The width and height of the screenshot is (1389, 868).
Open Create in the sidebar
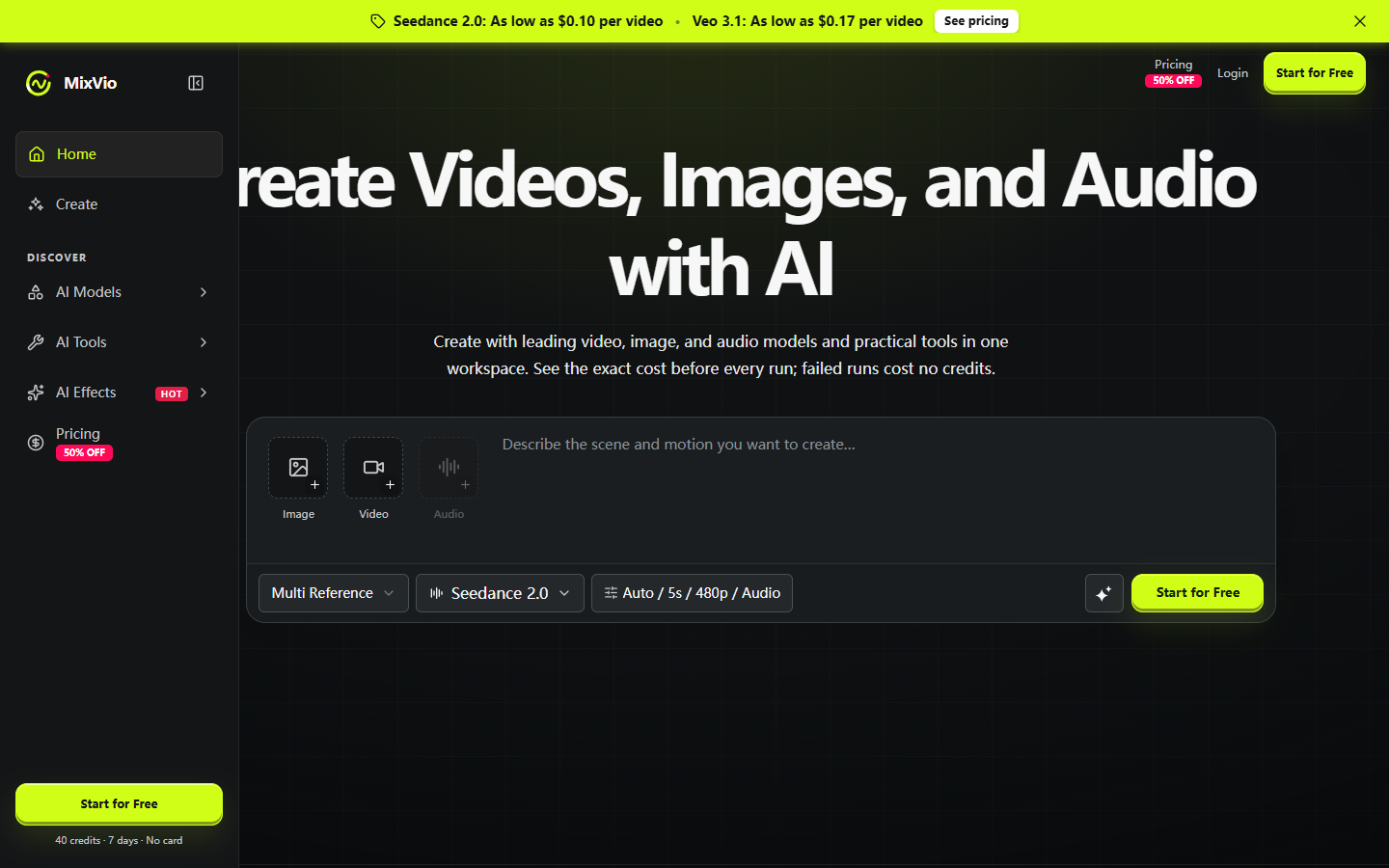119,204
